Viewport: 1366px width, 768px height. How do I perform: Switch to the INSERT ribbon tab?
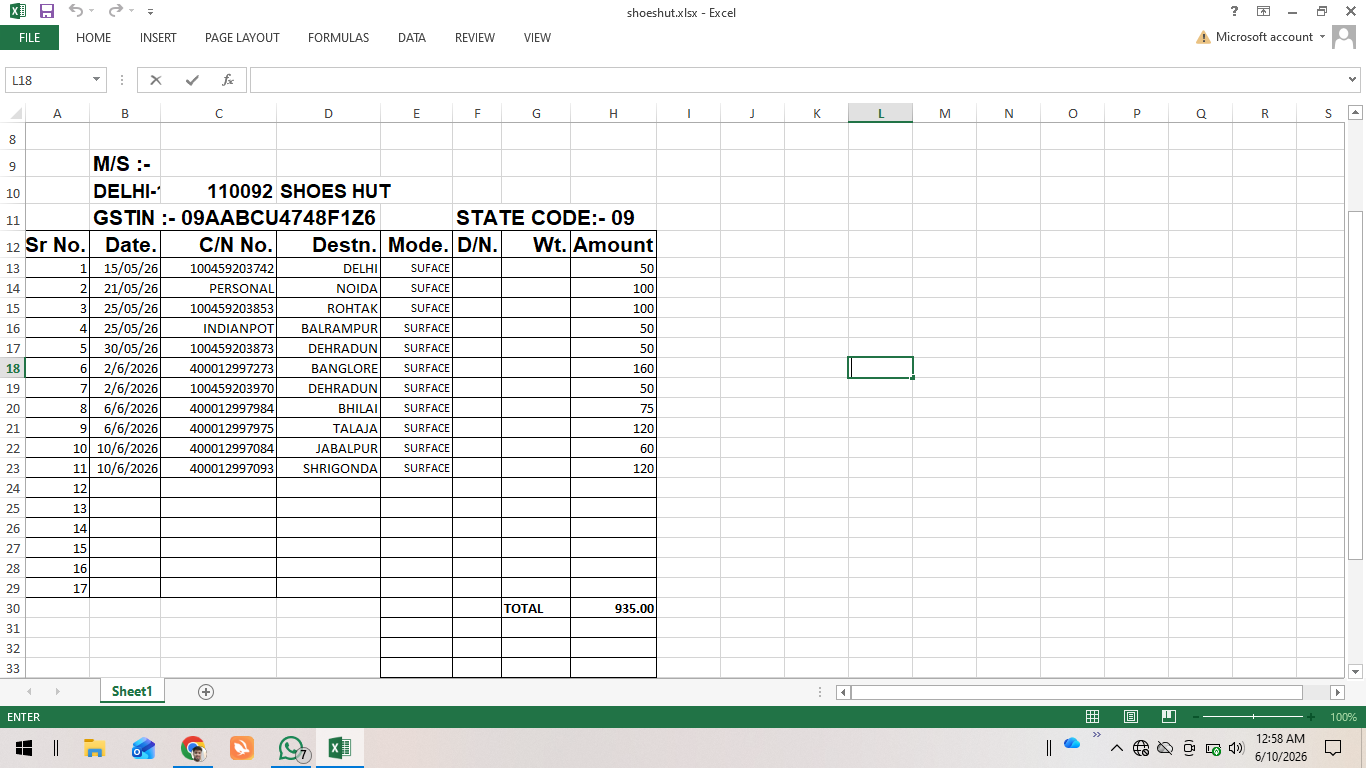point(158,38)
